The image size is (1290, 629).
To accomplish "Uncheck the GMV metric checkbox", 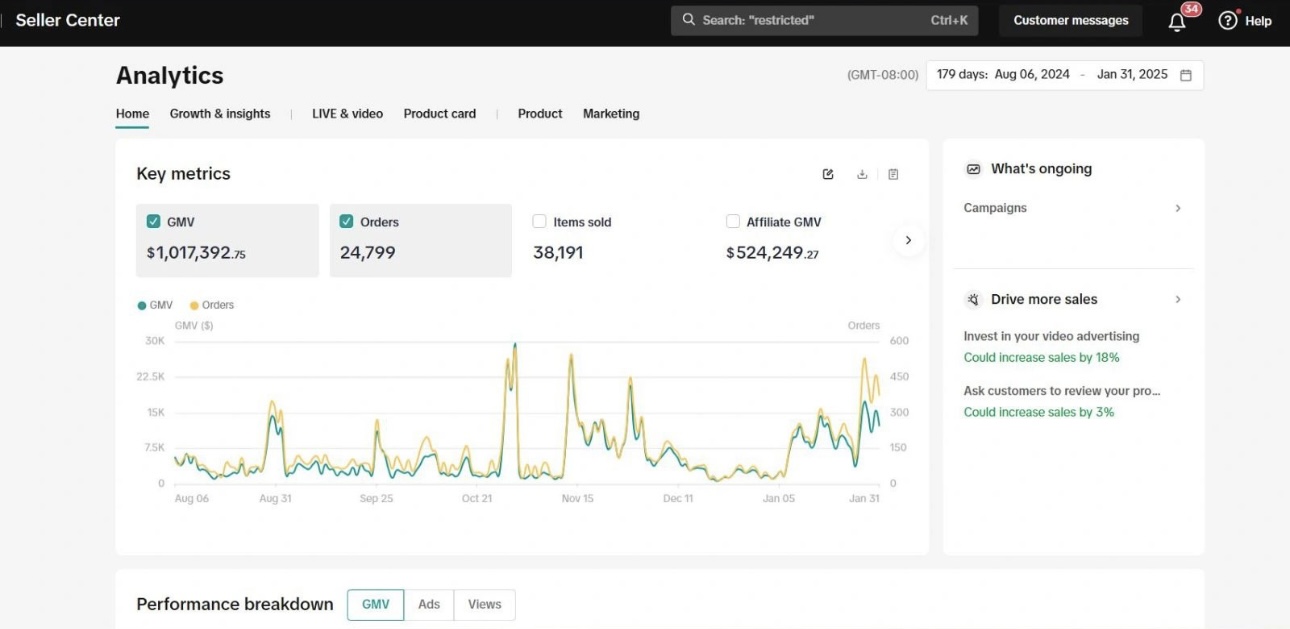I will point(154,222).
